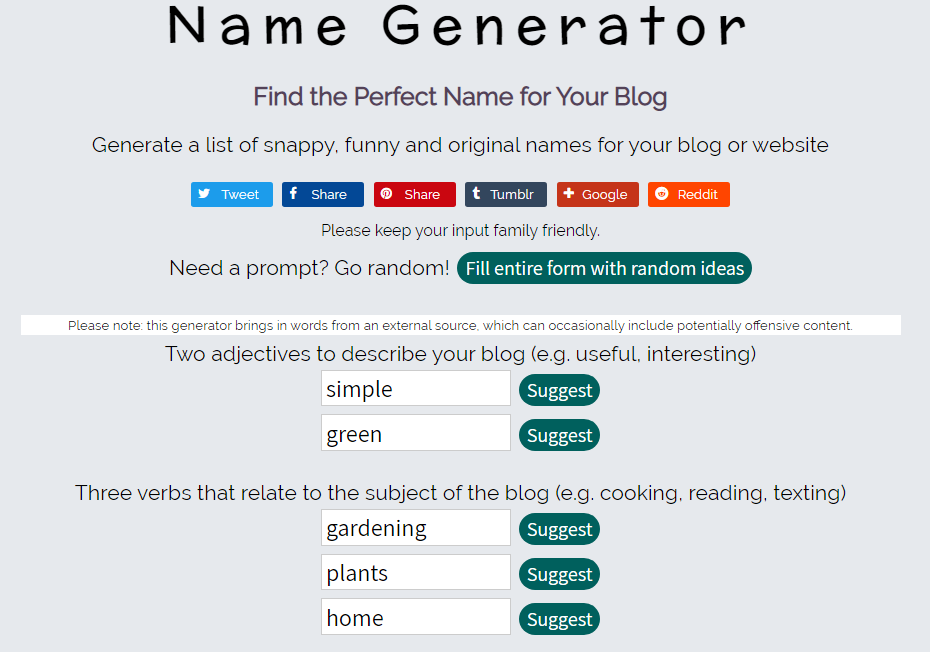
Task: Click Suggest next to the "plants" field
Action: tap(559, 574)
